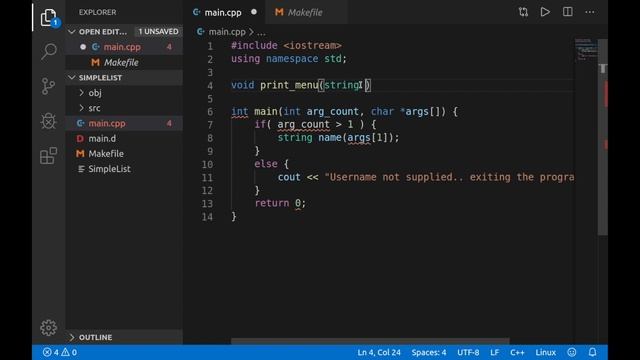Split the editor with split icon

point(567,12)
